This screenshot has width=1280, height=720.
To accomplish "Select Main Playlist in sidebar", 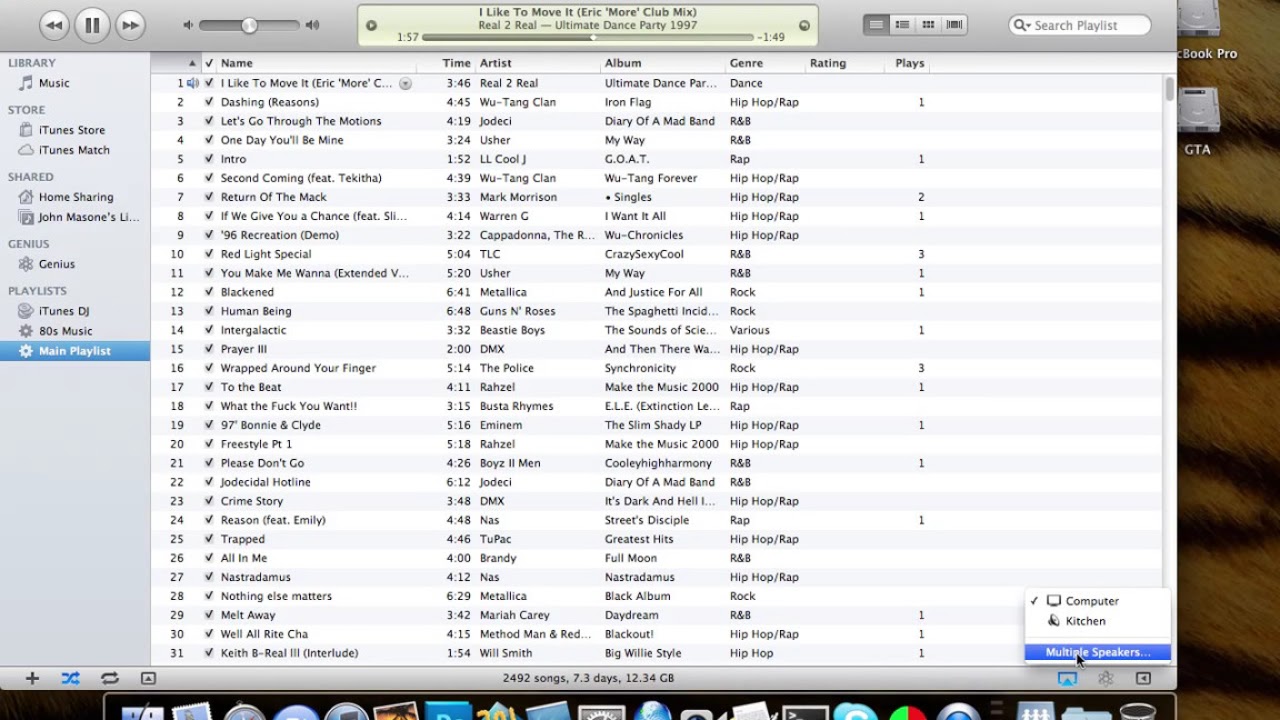I will pyautogui.click(x=75, y=351).
